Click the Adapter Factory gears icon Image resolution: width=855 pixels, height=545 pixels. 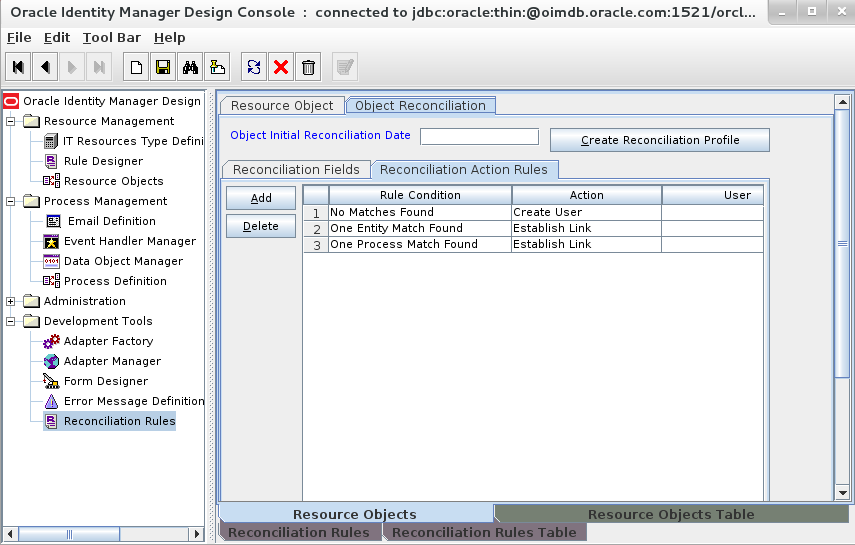(x=51, y=342)
